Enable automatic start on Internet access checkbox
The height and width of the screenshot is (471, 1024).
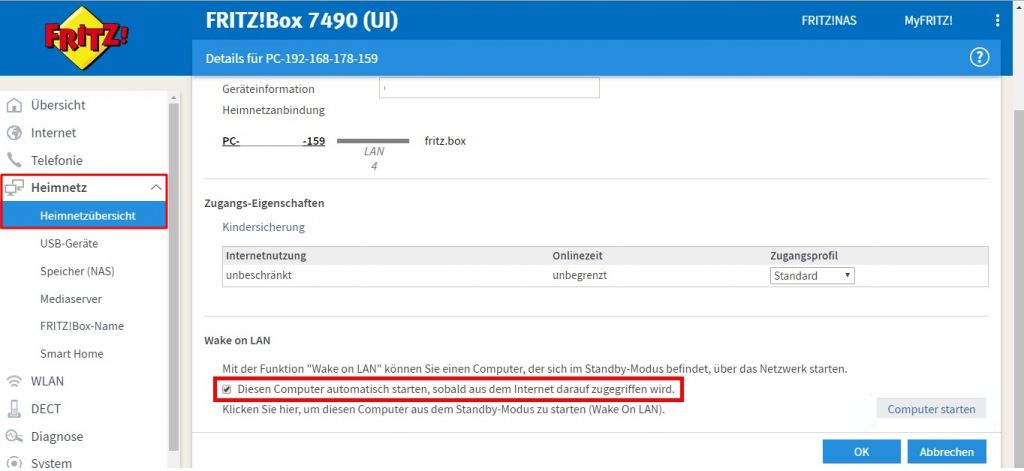(227, 389)
